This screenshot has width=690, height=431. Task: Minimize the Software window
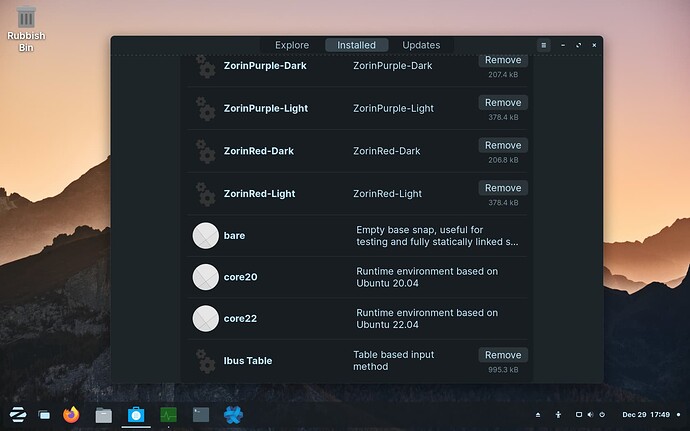pyautogui.click(x=563, y=45)
